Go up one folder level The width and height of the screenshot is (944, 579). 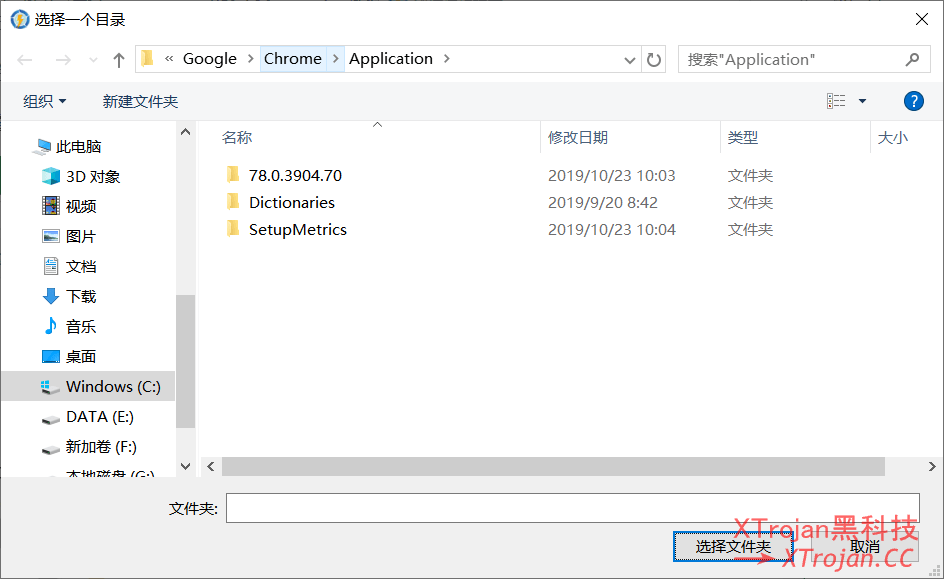(119, 60)
